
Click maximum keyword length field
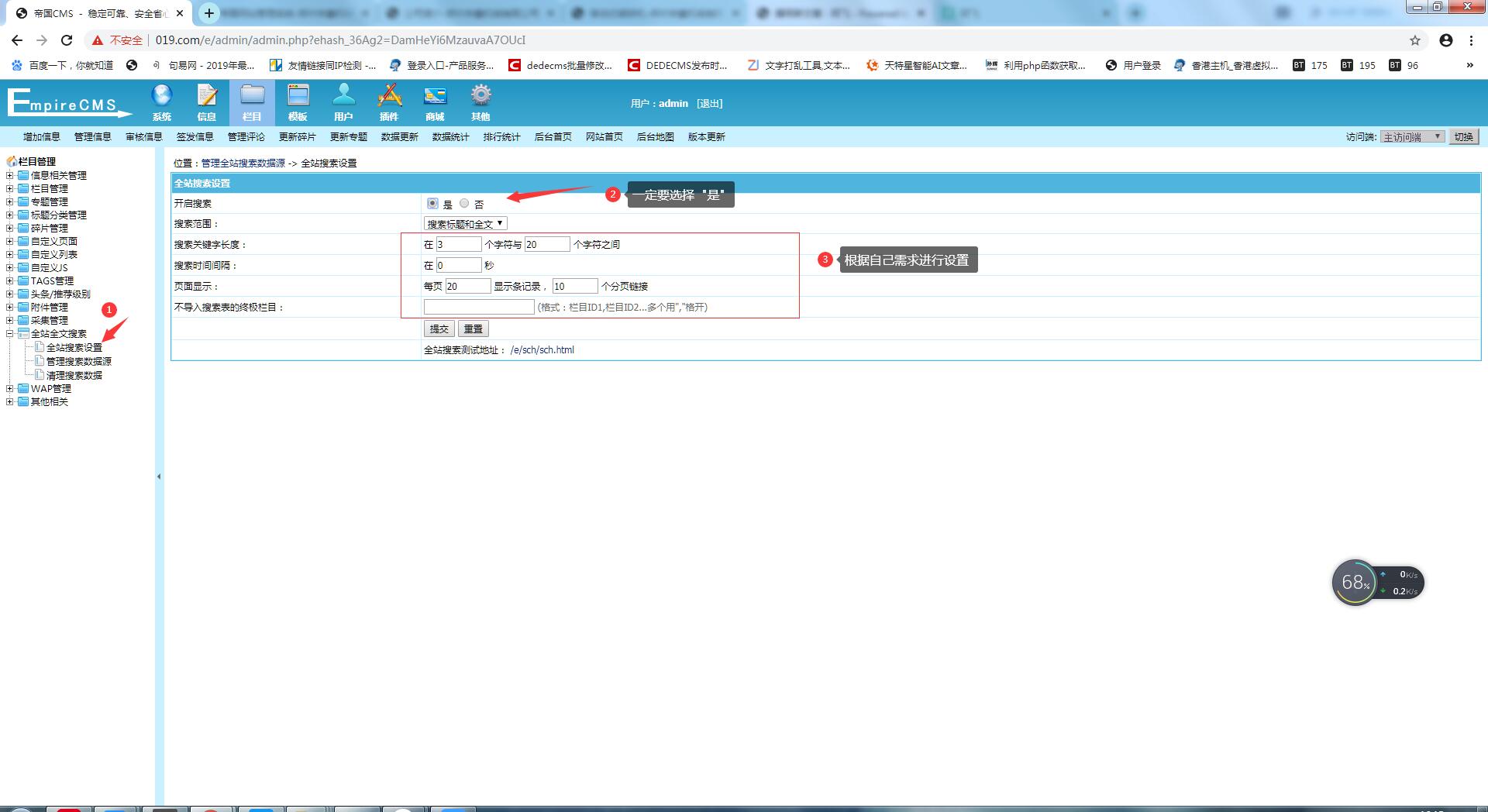click(547, 244)
